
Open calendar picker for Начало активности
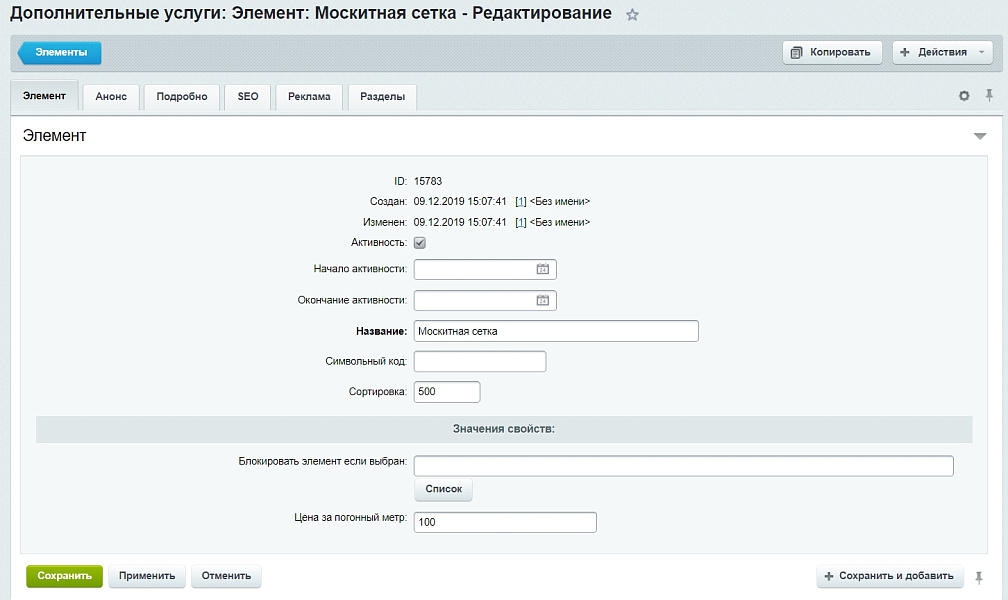coord(541,268)
